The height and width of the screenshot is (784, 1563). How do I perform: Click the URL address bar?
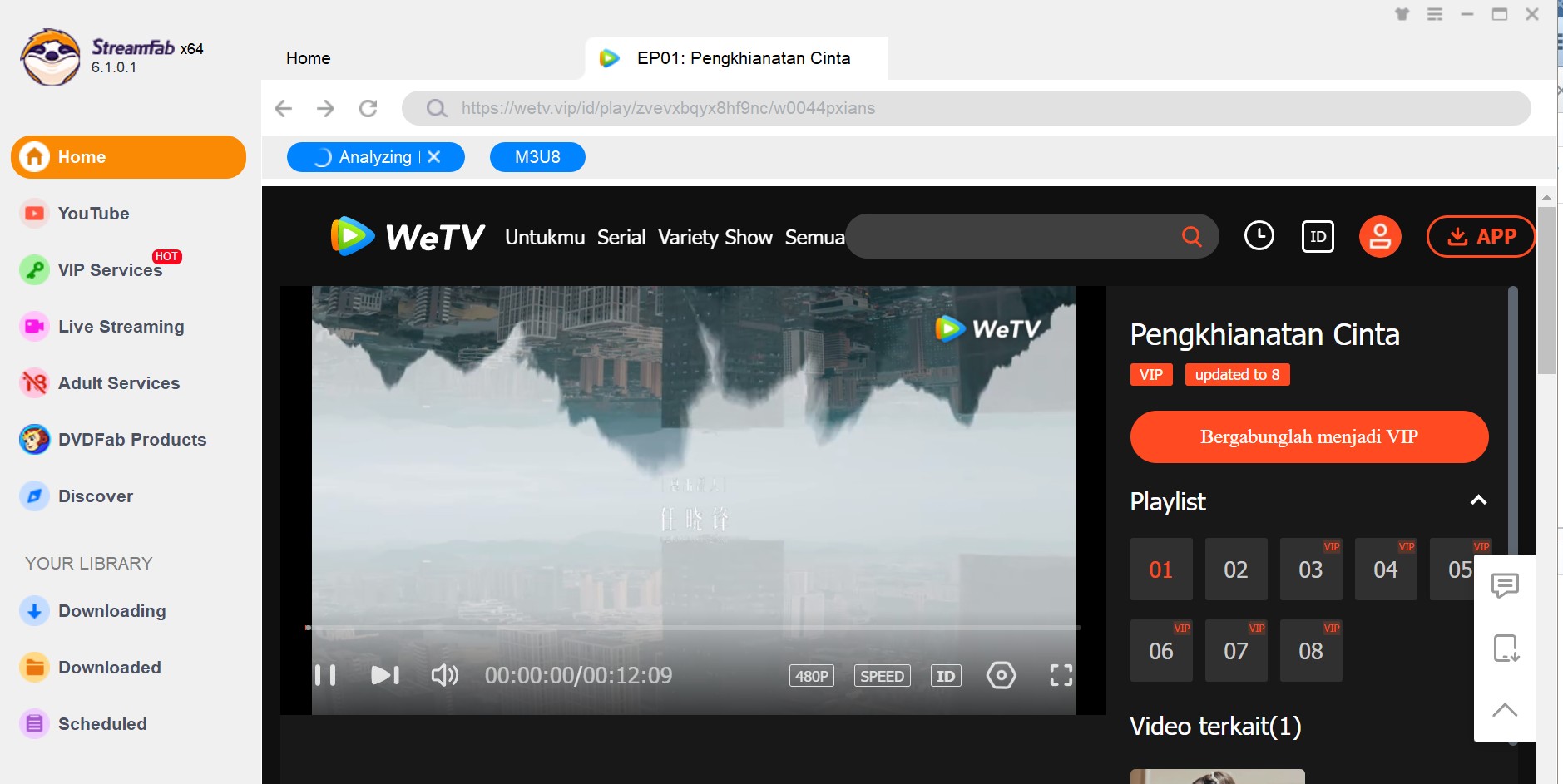click(x=966, y=108)
